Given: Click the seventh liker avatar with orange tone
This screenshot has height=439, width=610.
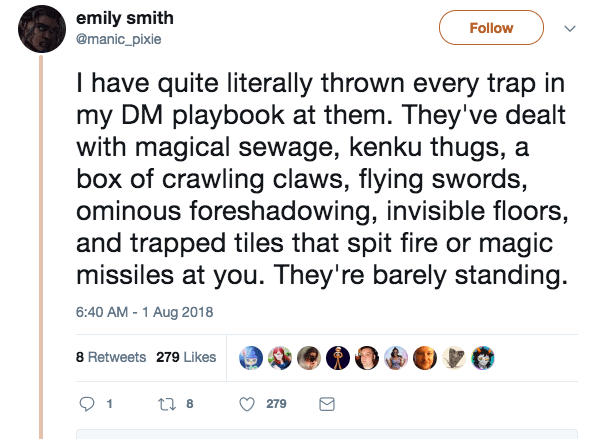Looking at the screenshot, I should click(x=425, y=357).
